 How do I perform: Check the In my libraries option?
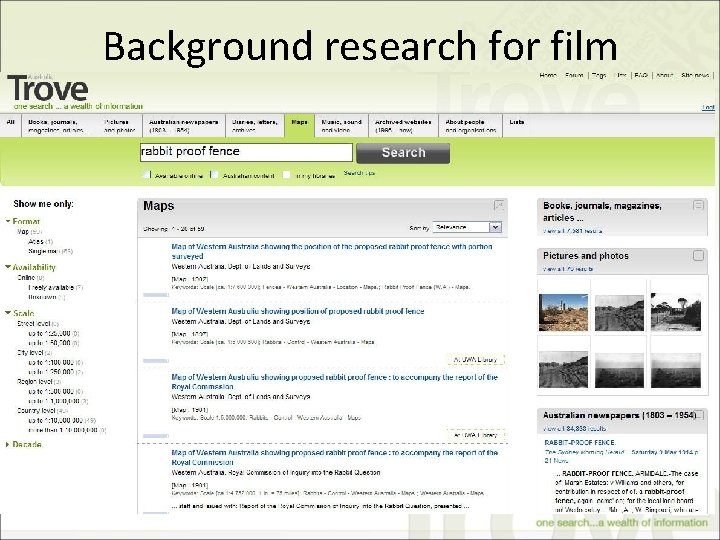[287, 175]
